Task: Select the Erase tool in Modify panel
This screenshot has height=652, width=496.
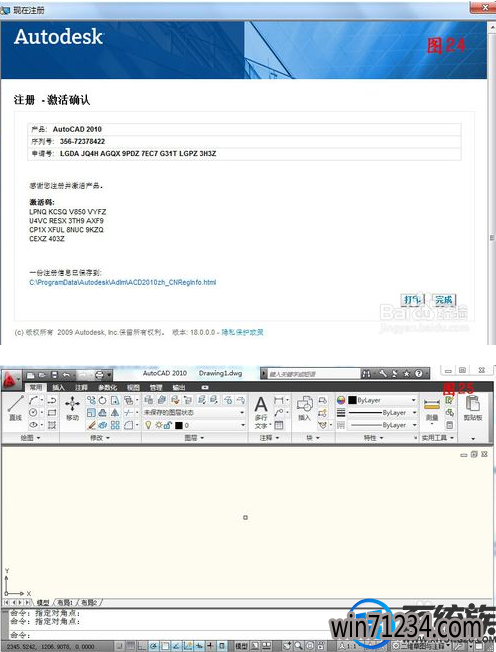Action: [x=91, y=425]
